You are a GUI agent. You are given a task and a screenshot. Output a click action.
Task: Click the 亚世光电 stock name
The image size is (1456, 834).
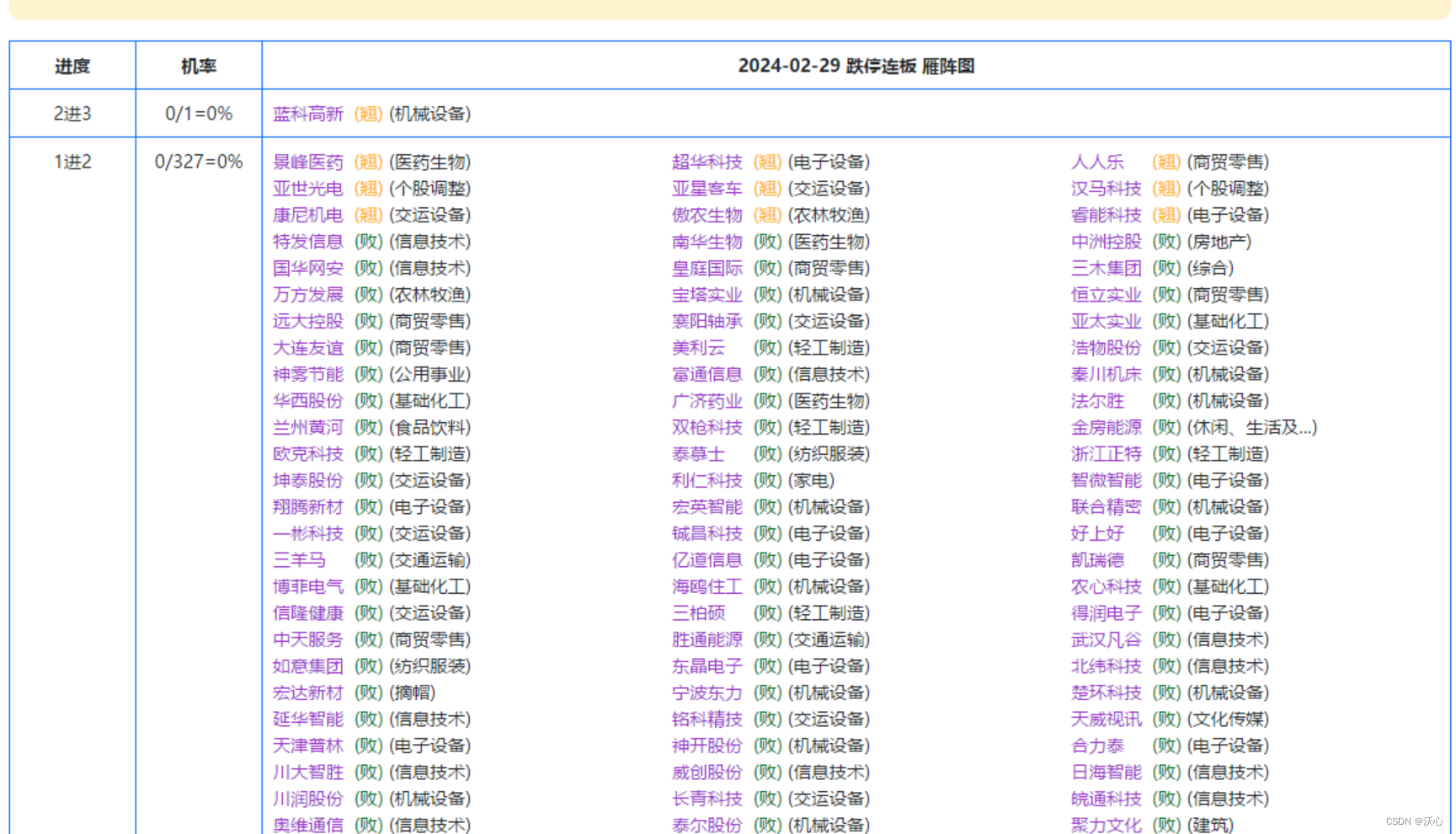tap(308, 189)
